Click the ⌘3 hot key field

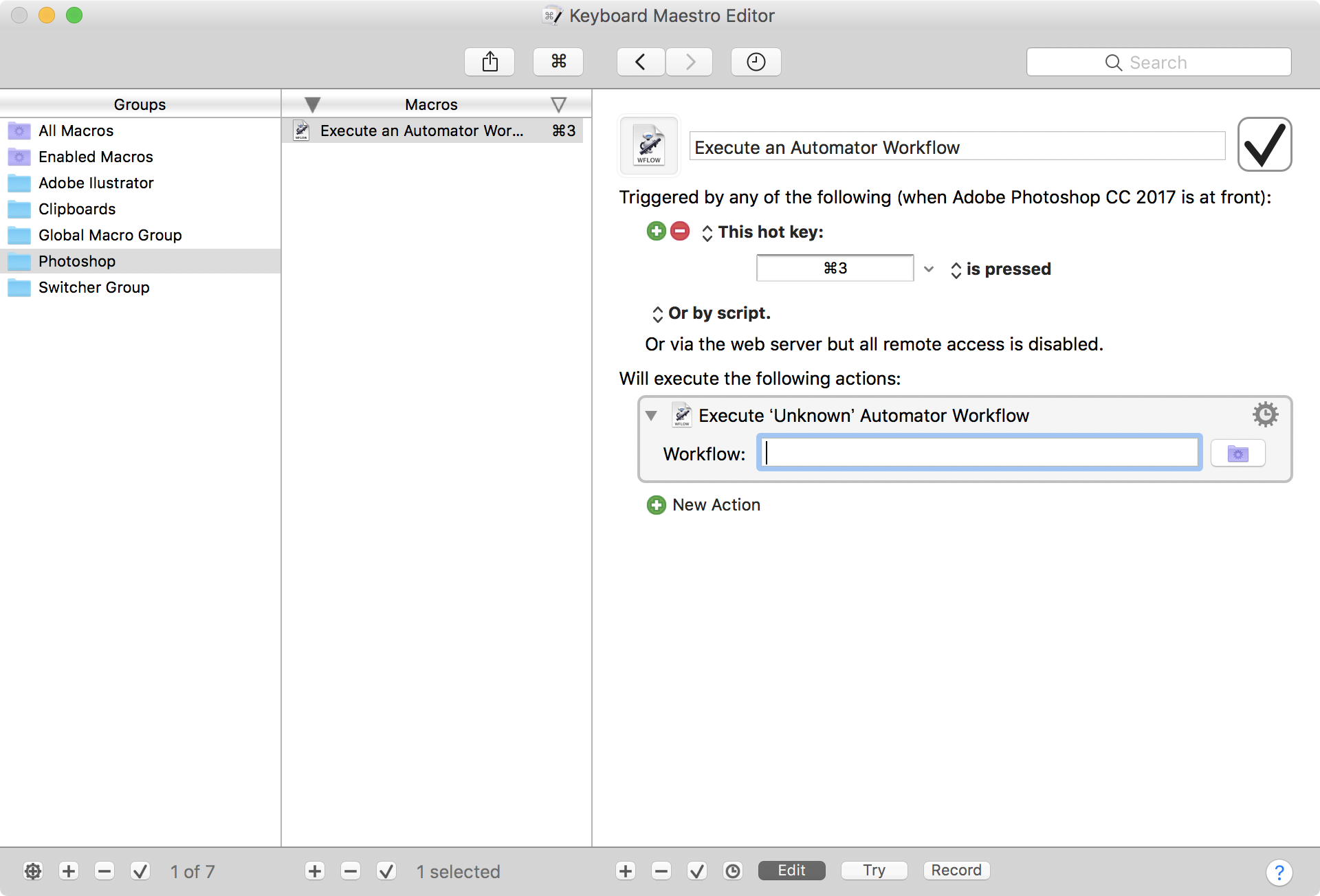point(835,268)
